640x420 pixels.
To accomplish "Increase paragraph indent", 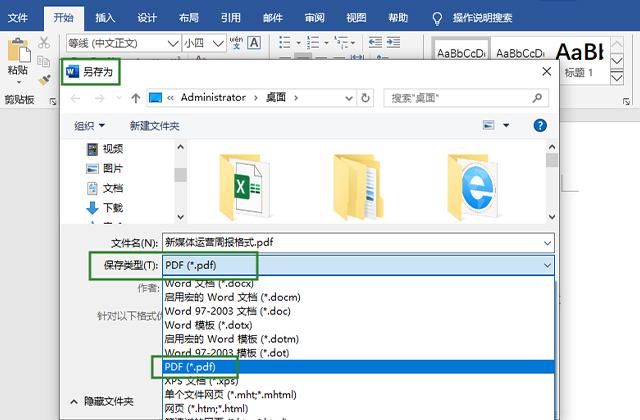I will coord(393,42).
